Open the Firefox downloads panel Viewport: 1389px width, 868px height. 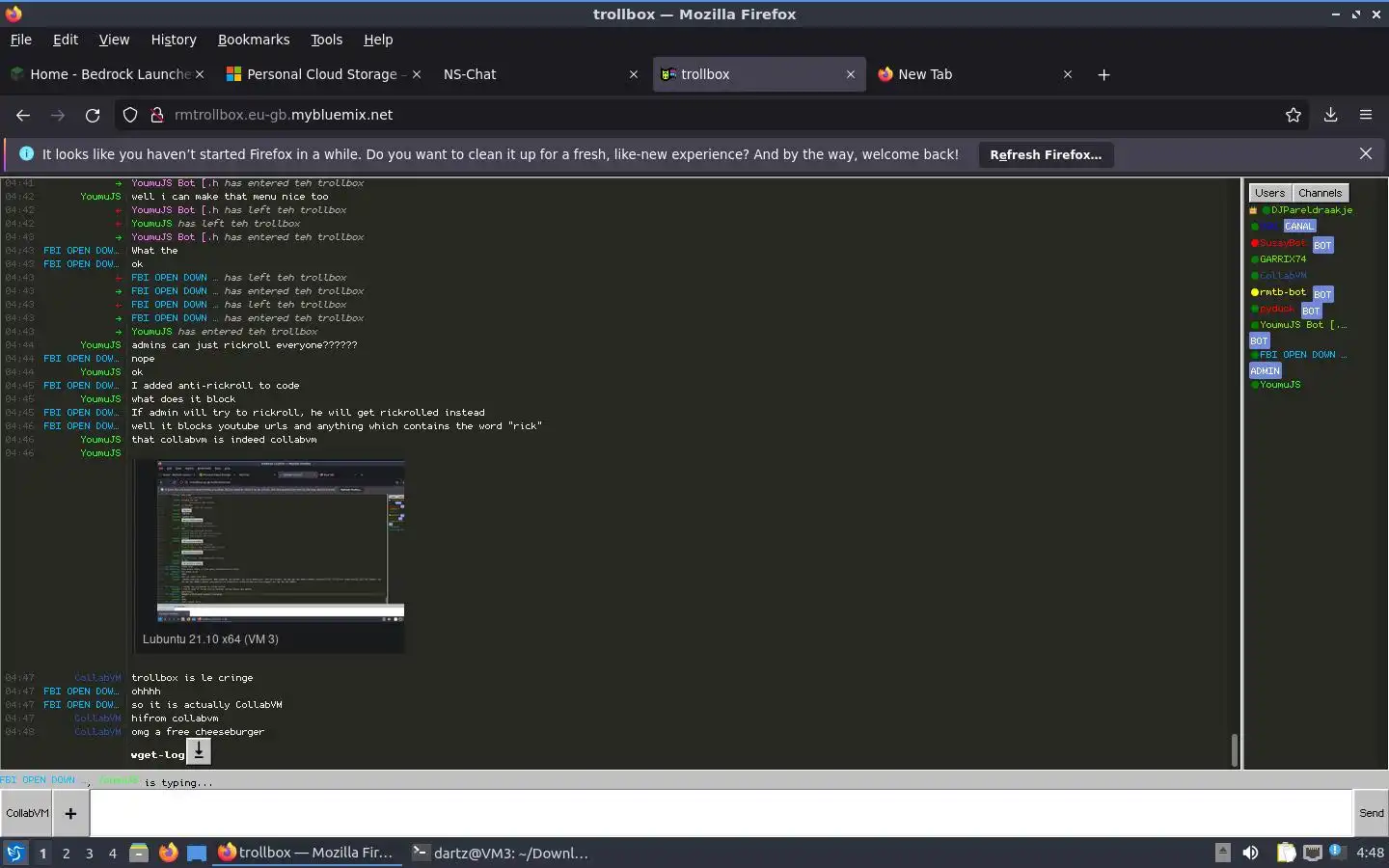(1330, 115)
